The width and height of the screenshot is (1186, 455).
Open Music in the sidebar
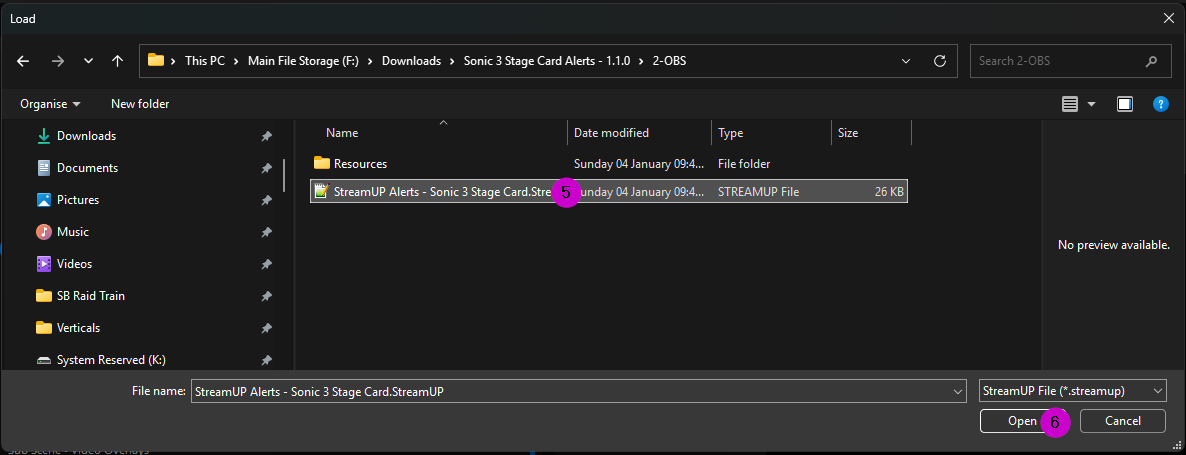73,231
